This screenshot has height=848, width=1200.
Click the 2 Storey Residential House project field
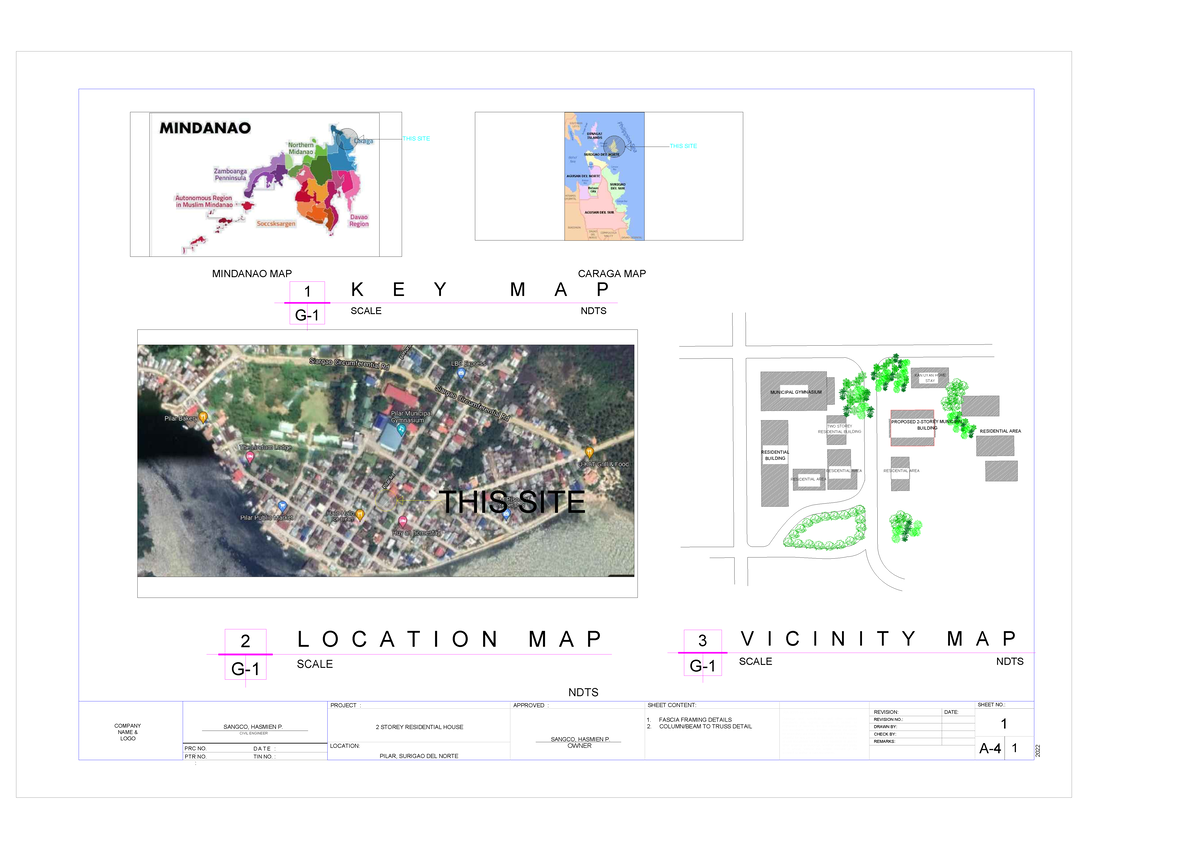pos(418,727)
